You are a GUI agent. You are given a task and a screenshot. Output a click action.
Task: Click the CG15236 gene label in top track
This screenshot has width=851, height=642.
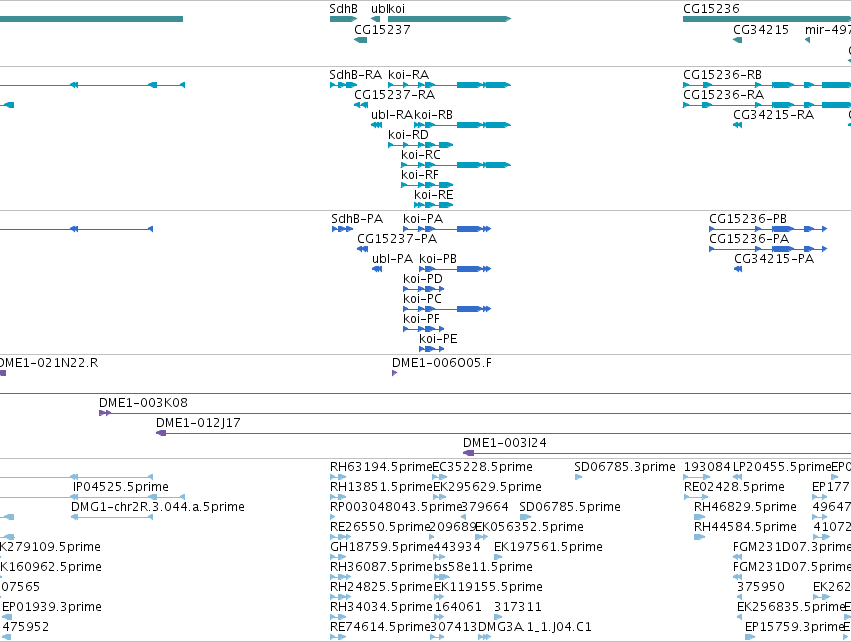coord(711,9)
